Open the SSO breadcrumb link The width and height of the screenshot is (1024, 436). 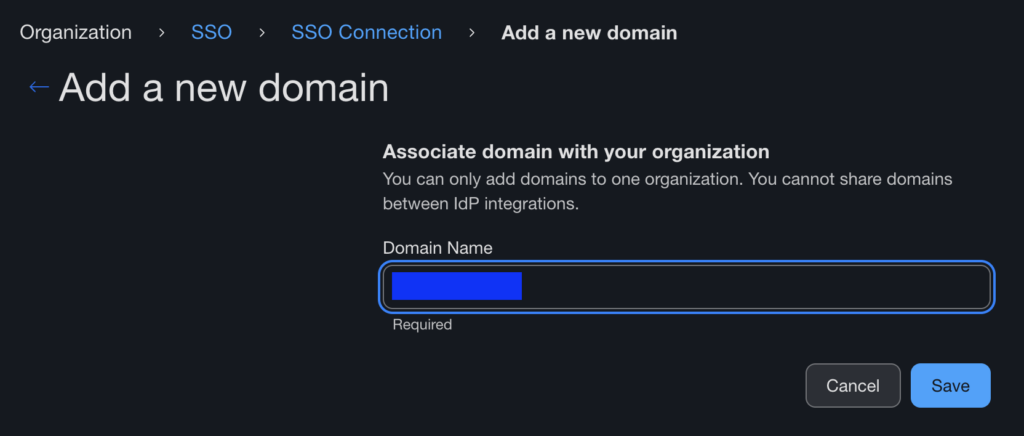[x=211, y=33]
